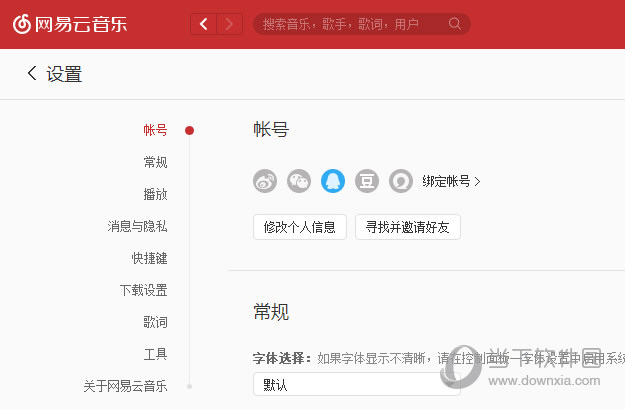Bind the Douban account icon
Viewport: 625px width, 410px height.
[367, 181]
